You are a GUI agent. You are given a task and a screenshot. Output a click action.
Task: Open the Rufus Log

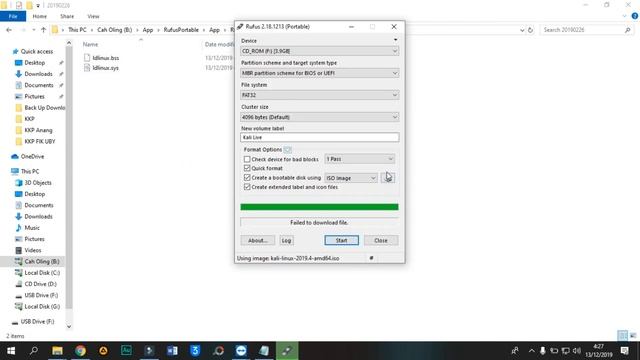point(287,240)
